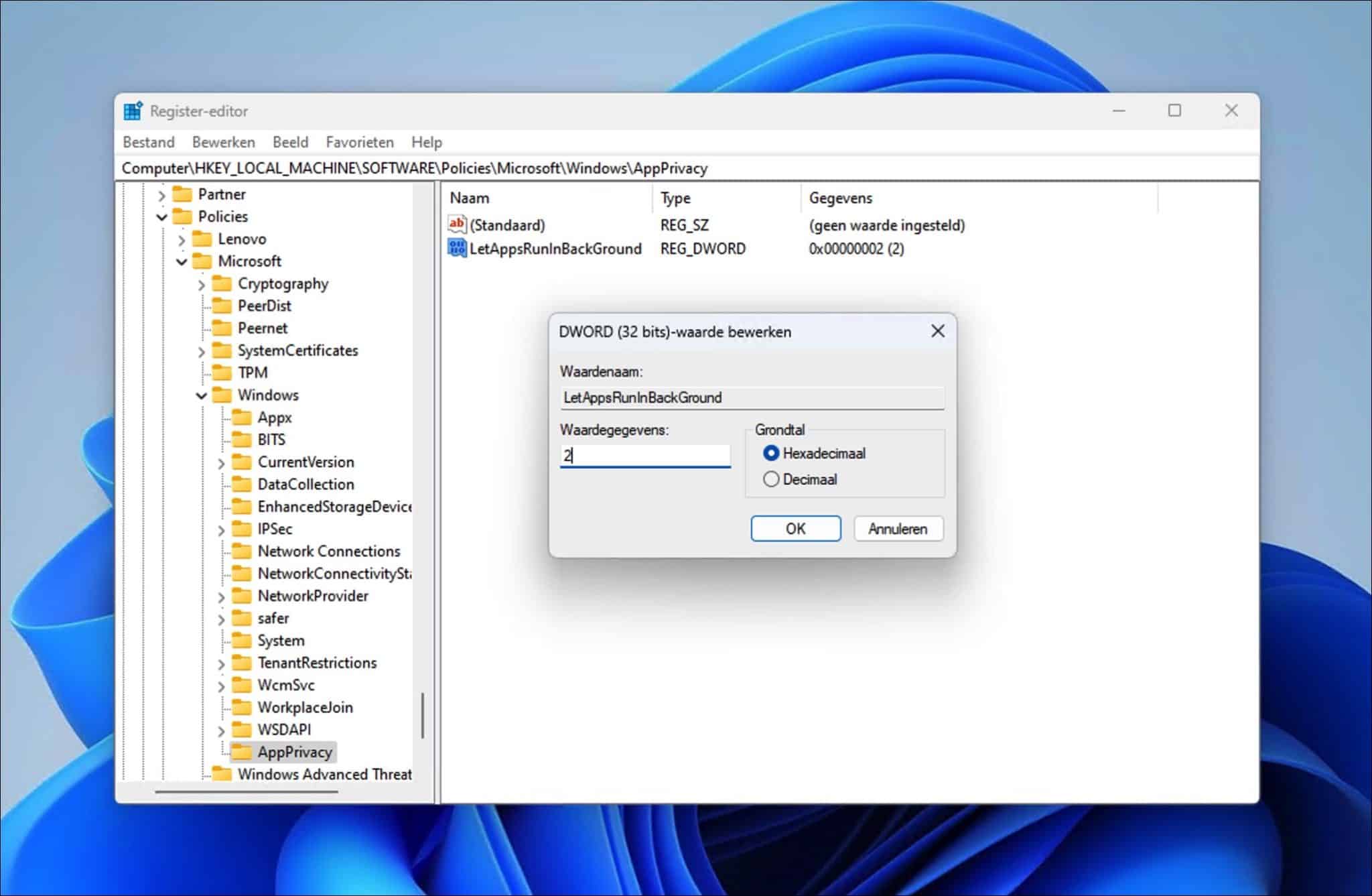Select the Hexadecimaal radio button
This screenshot has height=896, width=1372.
771,453
